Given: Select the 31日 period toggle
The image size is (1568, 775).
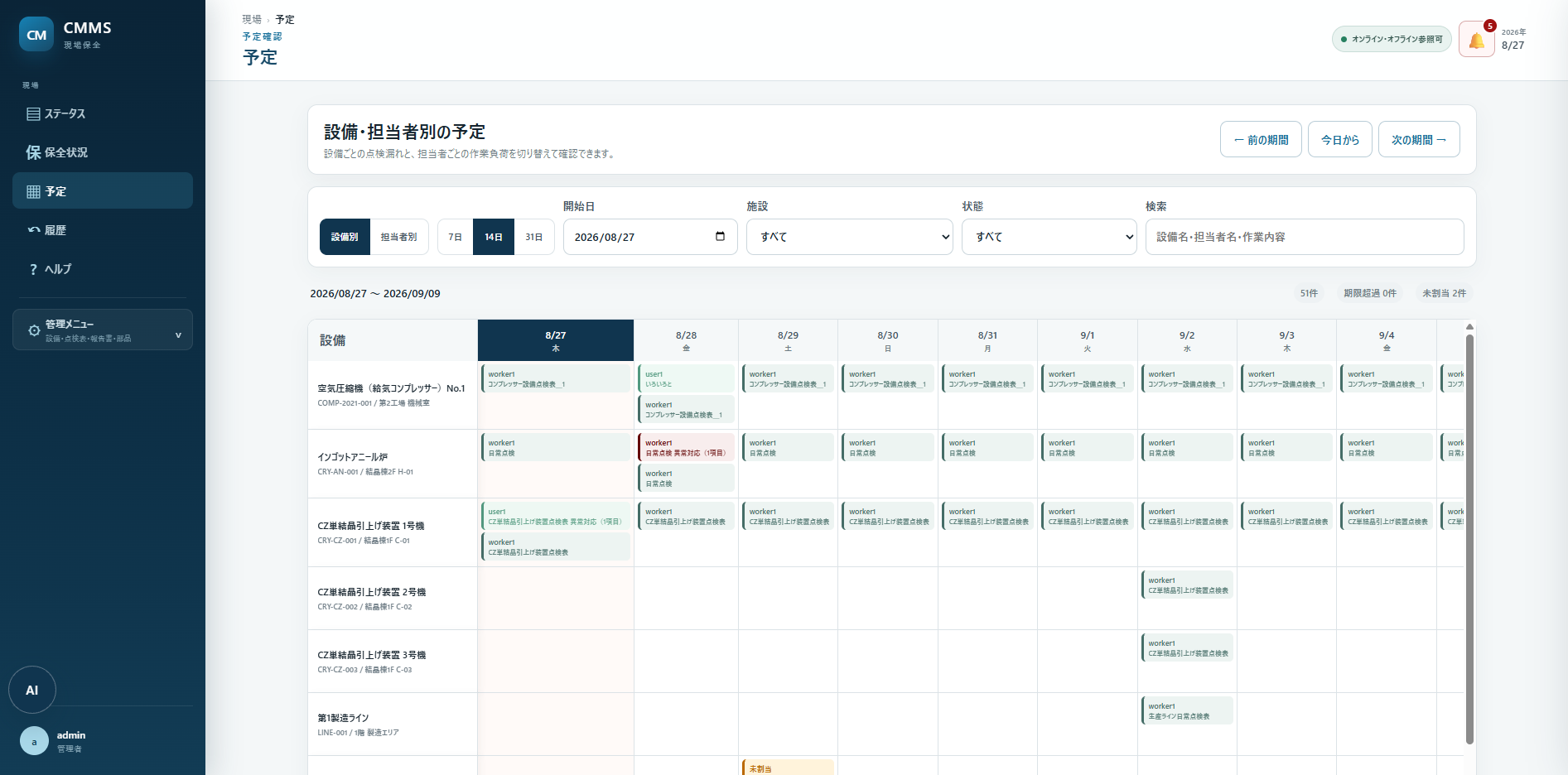Looking at the screenshot, I should click(534, 237).
